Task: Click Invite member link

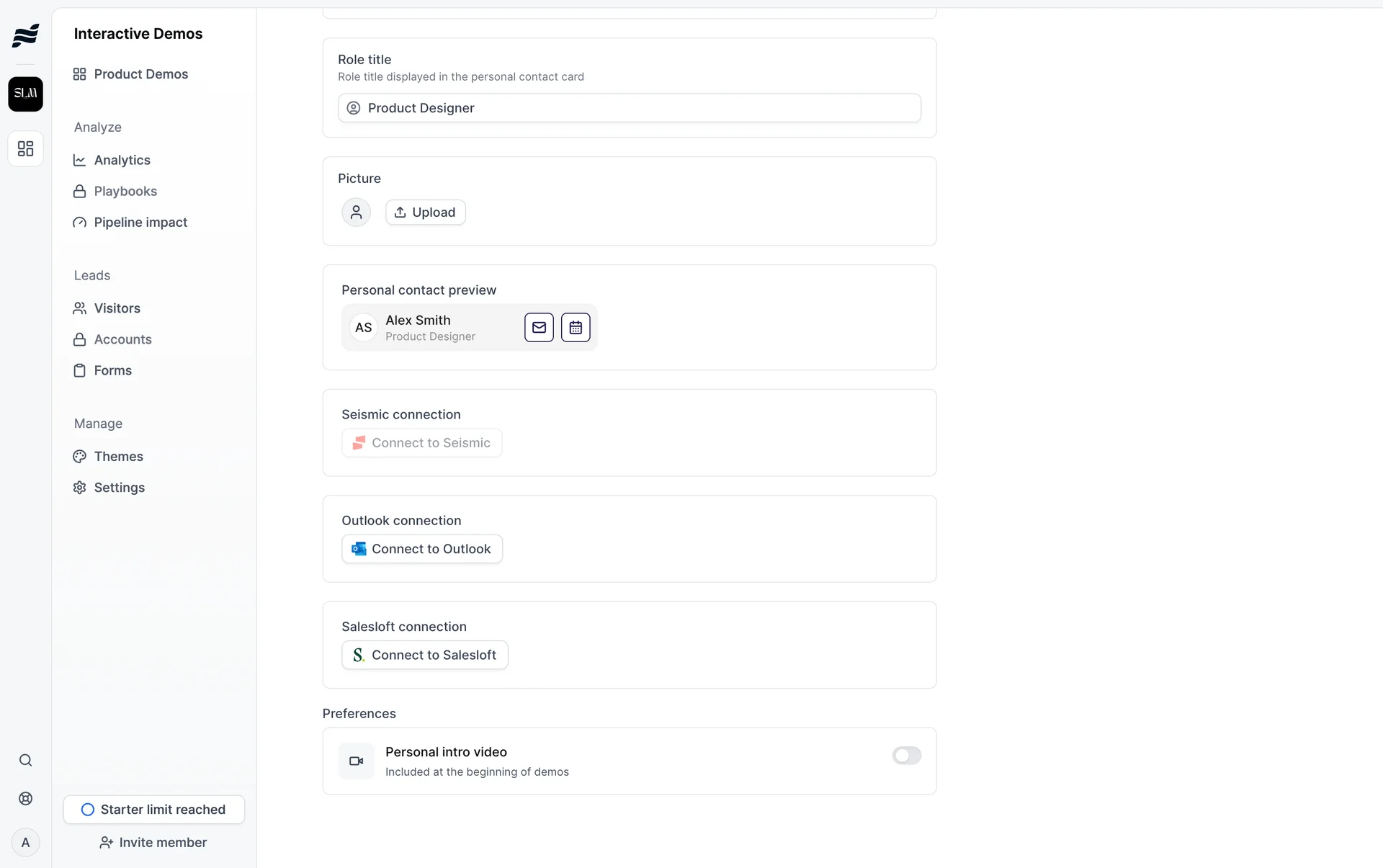Action: click(x=153, y=843)
